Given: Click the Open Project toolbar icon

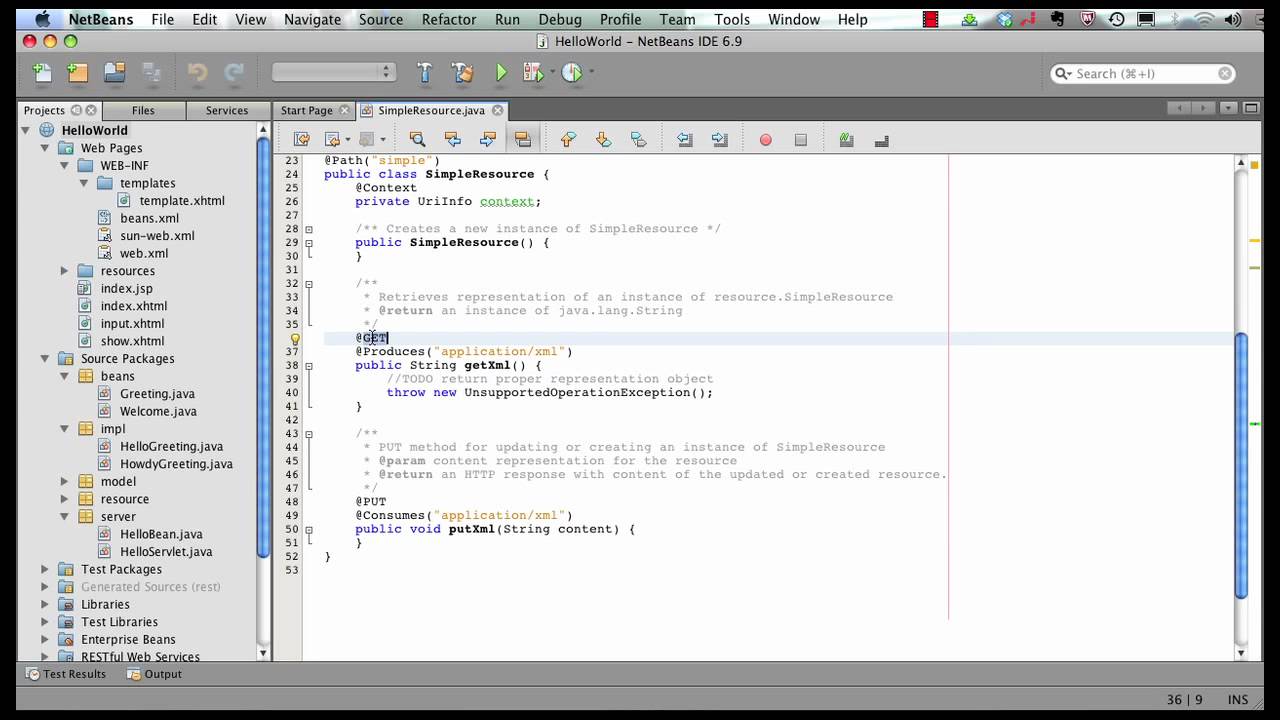Looking at the screenshot, I should [x=114, y=72].
